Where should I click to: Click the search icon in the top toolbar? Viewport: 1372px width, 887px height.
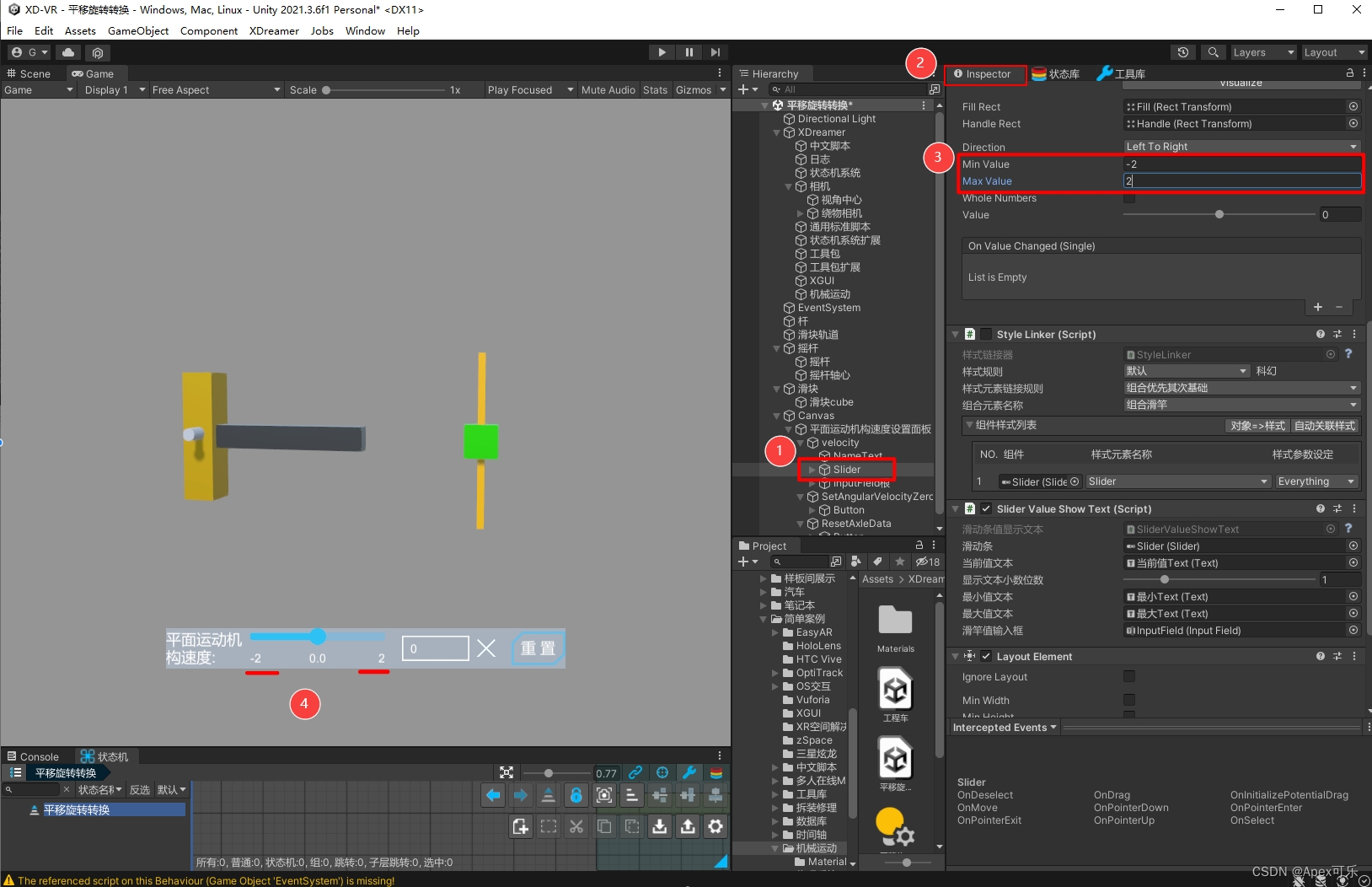click(1214, 51)
